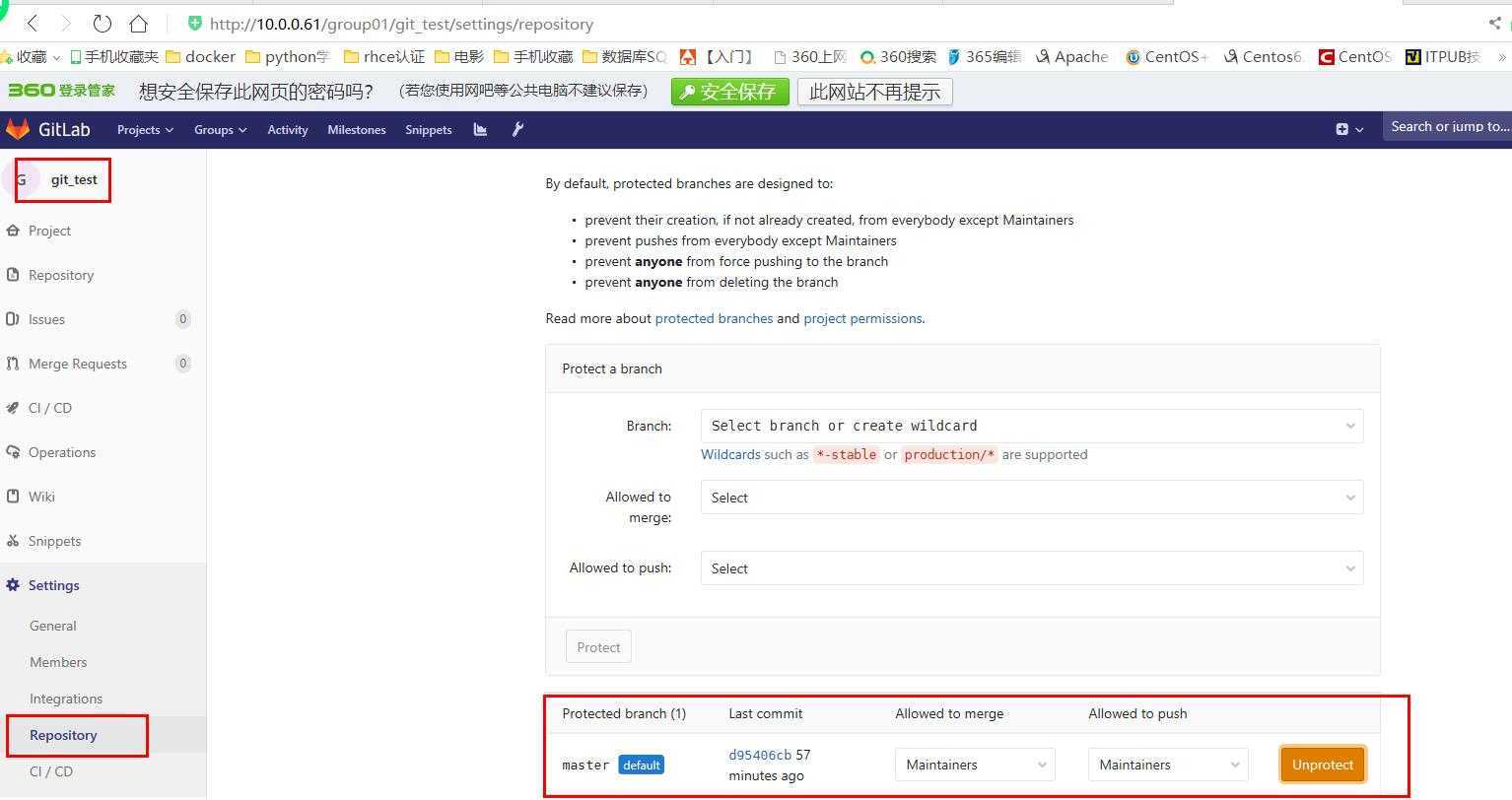This screenshot has width=1512, height=800.
Task: Open Merge Requests in the sidebar
Action: pos(78,364)
